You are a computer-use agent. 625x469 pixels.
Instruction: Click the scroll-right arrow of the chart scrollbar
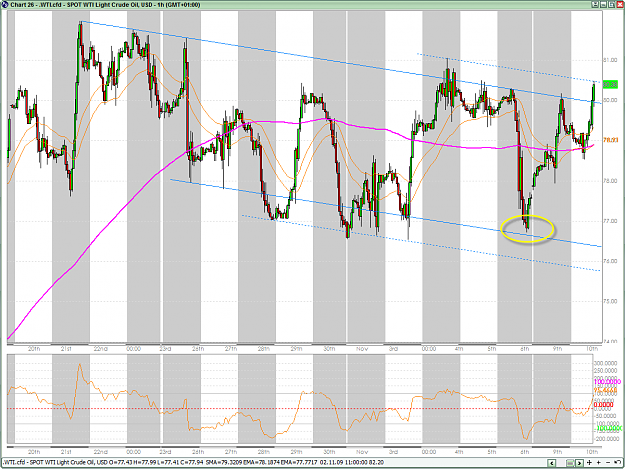point(579,463)
